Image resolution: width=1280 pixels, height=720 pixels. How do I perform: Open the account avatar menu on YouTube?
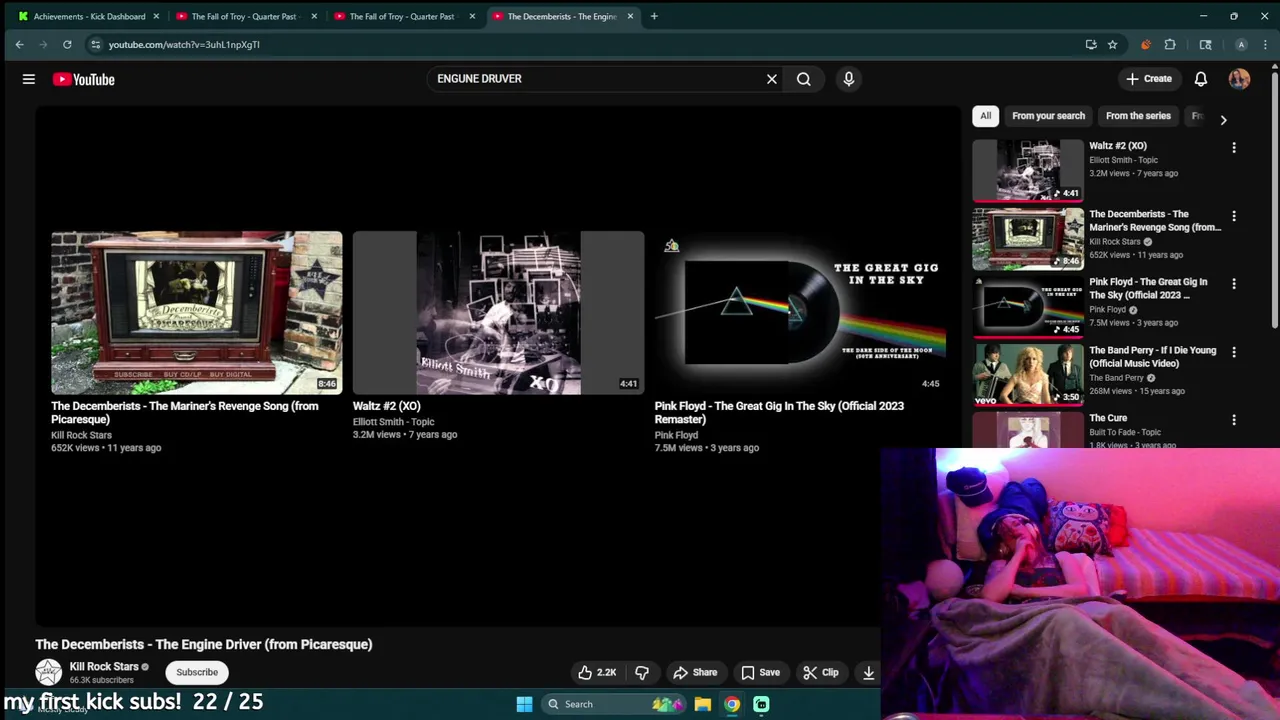click(x=1239, y=79)
